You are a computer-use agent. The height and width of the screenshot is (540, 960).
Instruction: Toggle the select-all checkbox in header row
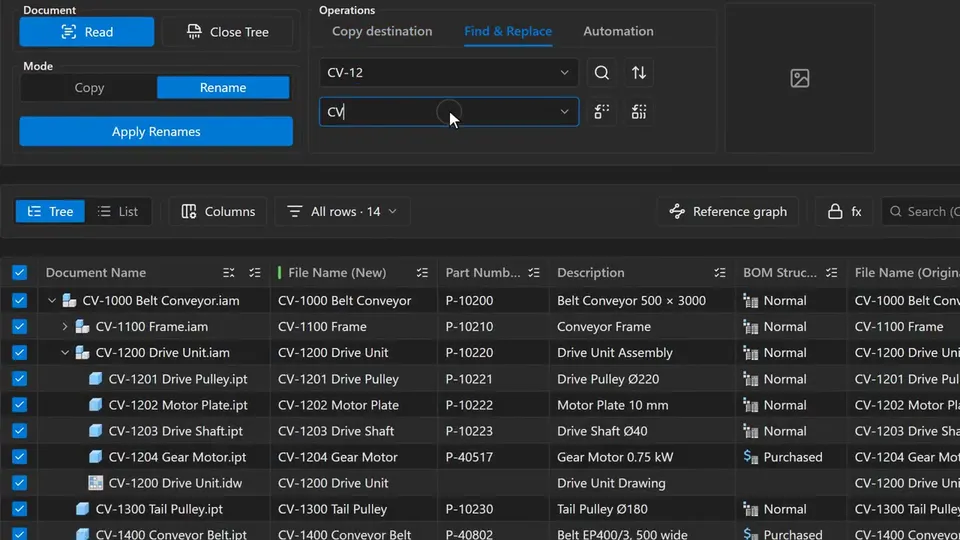pyautogui.click(x=20, y=272)
